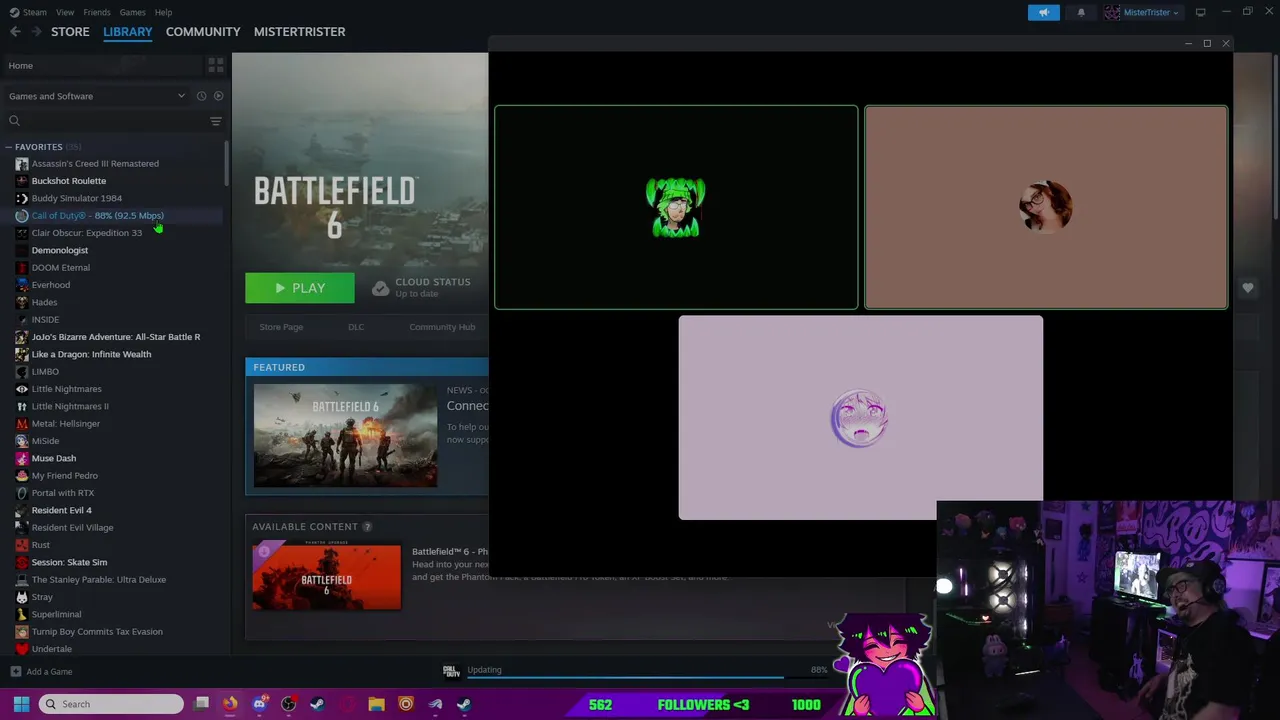Open the Games menu
The width and height of the screenshot is (1280, 720).
tap(132, 12)
